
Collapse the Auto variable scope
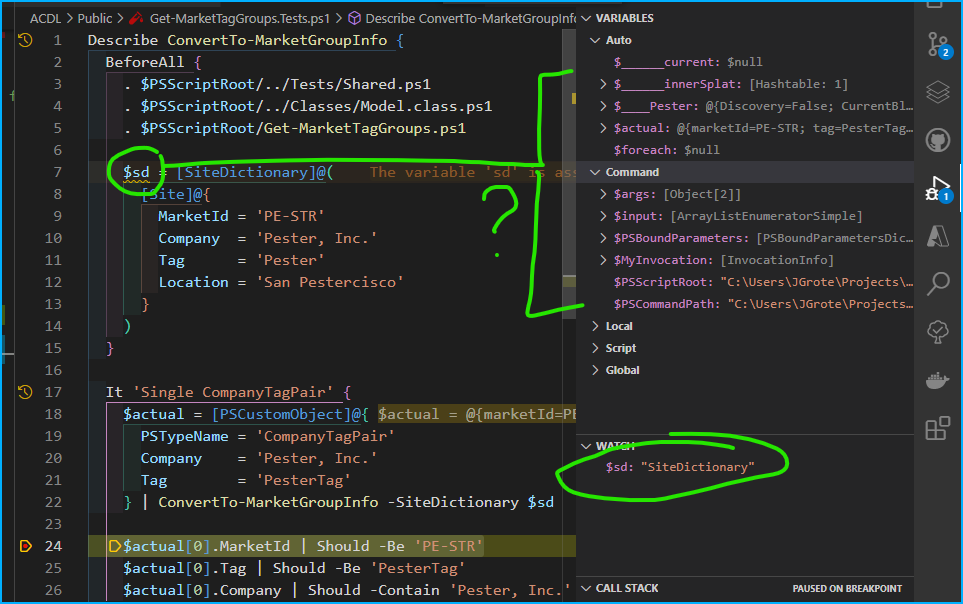[595, 40]
